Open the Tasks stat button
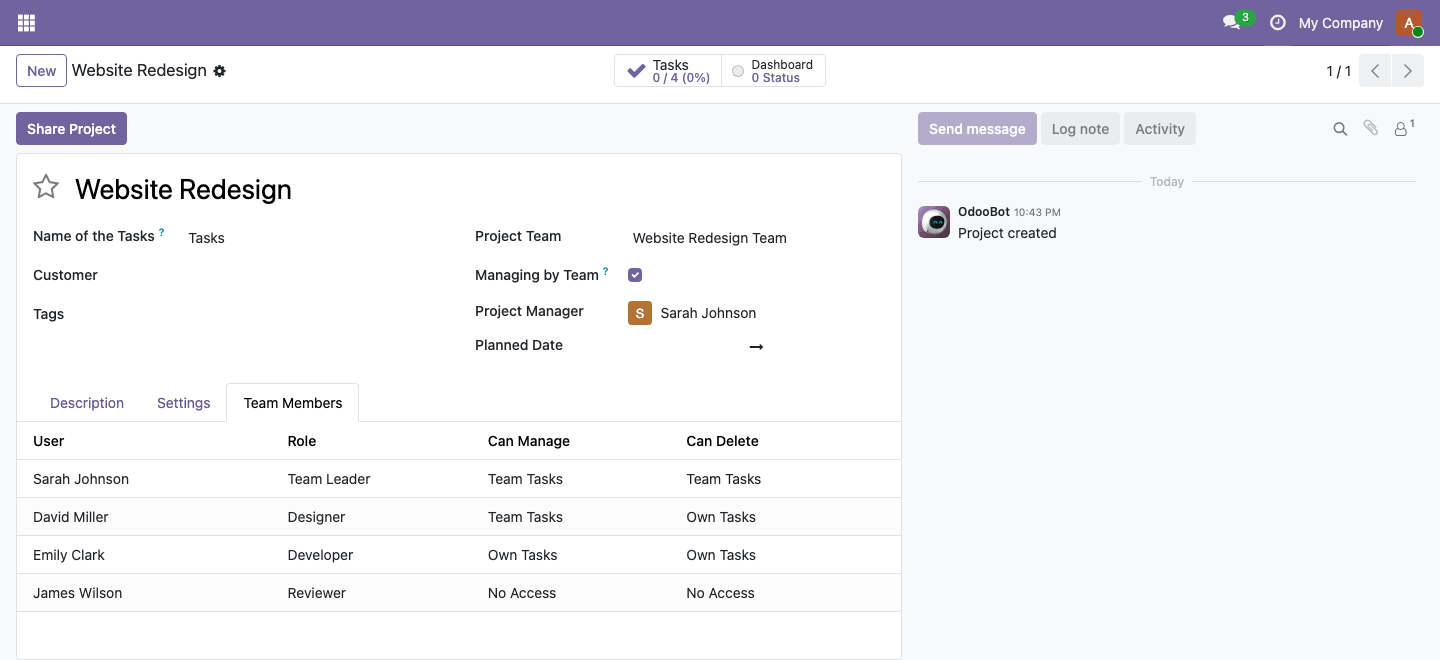The width and height of the screenshot is (1440, 660). pyautogui.click(x=668, y=71)
